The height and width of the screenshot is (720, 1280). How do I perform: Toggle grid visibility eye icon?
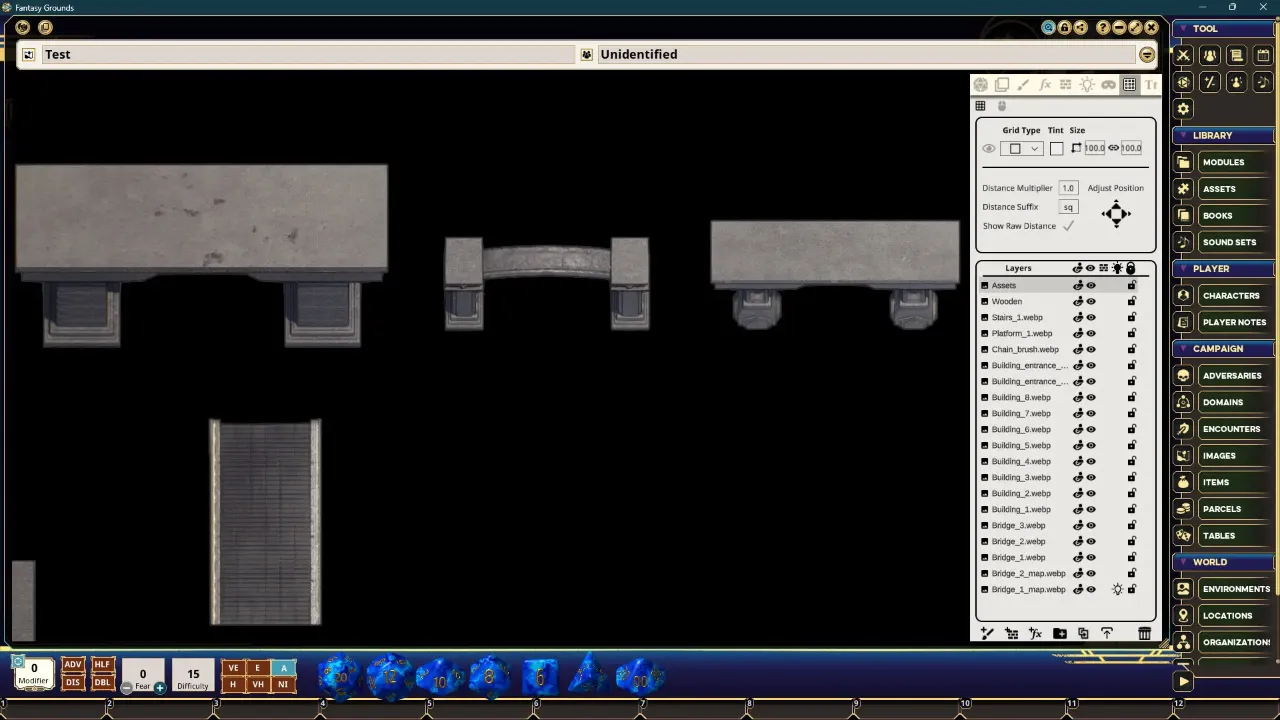click(x=989, y=149)
